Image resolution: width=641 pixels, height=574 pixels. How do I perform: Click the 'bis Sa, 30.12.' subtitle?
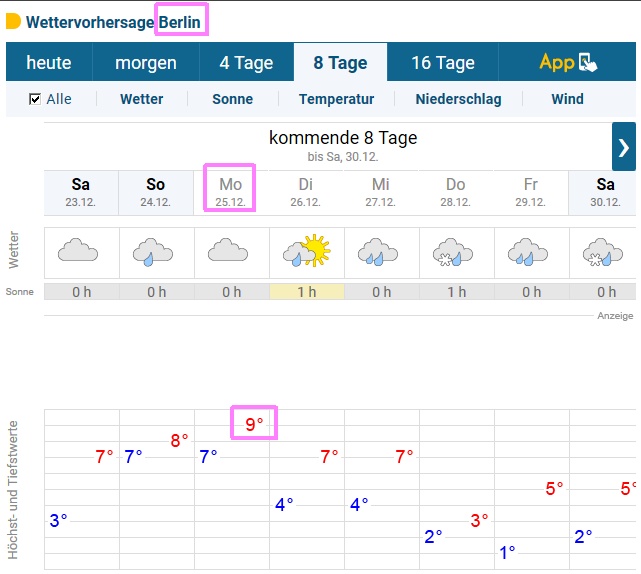[343, 157]
